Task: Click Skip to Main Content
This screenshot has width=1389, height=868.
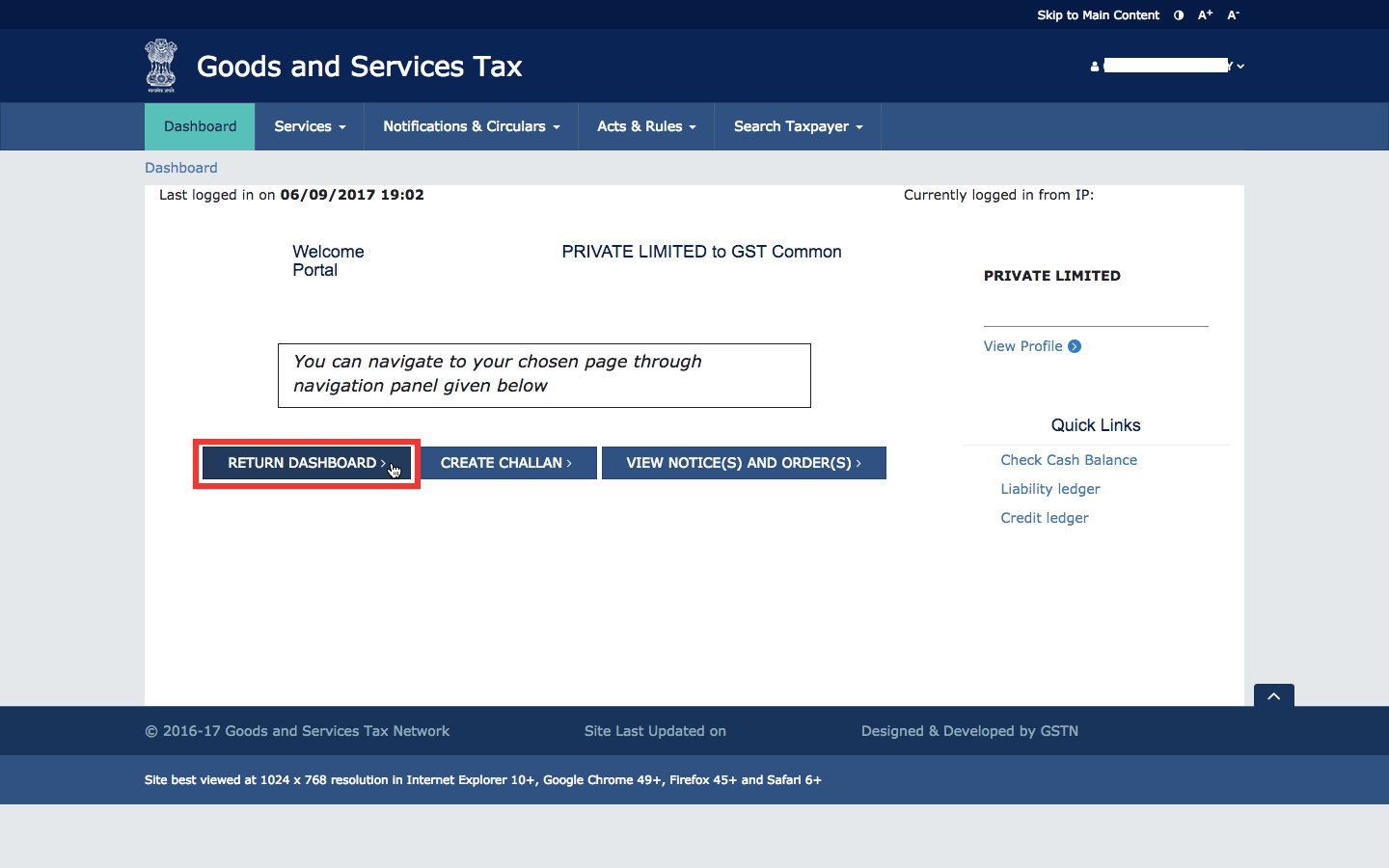Action: click(x=1098, y=14)
